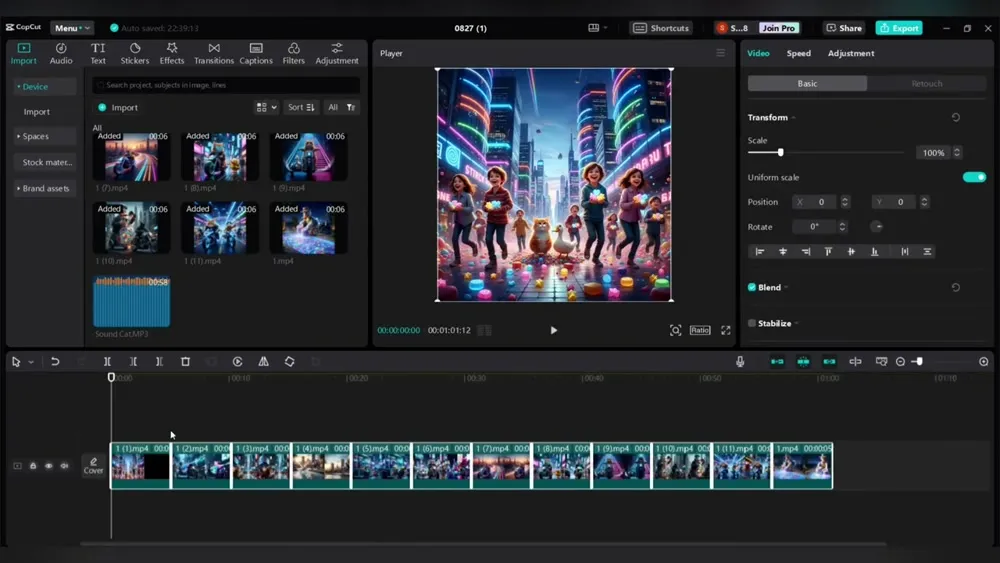Open the Stickers panel

click(135, 53)
